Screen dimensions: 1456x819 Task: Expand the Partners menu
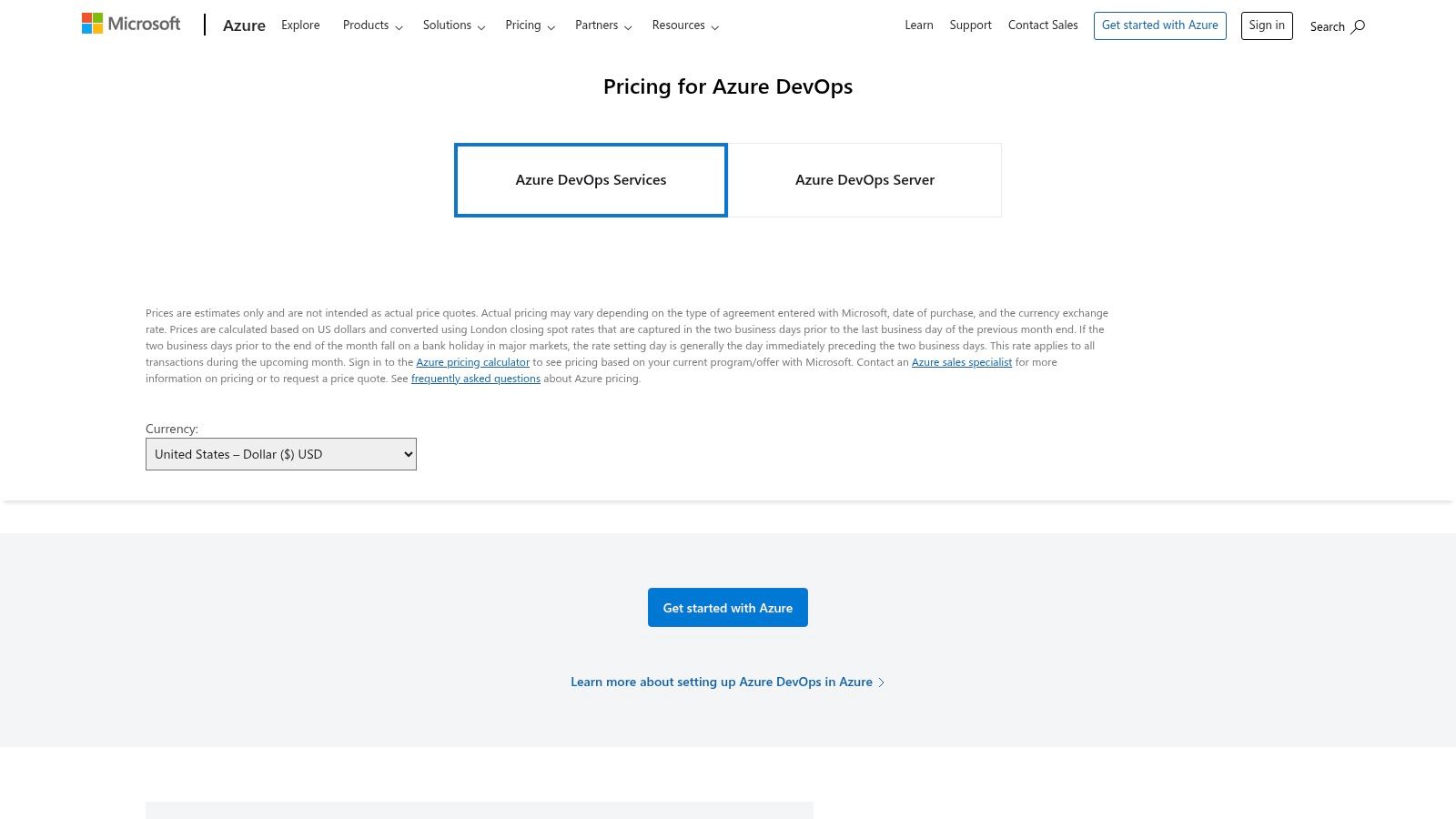pos(602,25)
